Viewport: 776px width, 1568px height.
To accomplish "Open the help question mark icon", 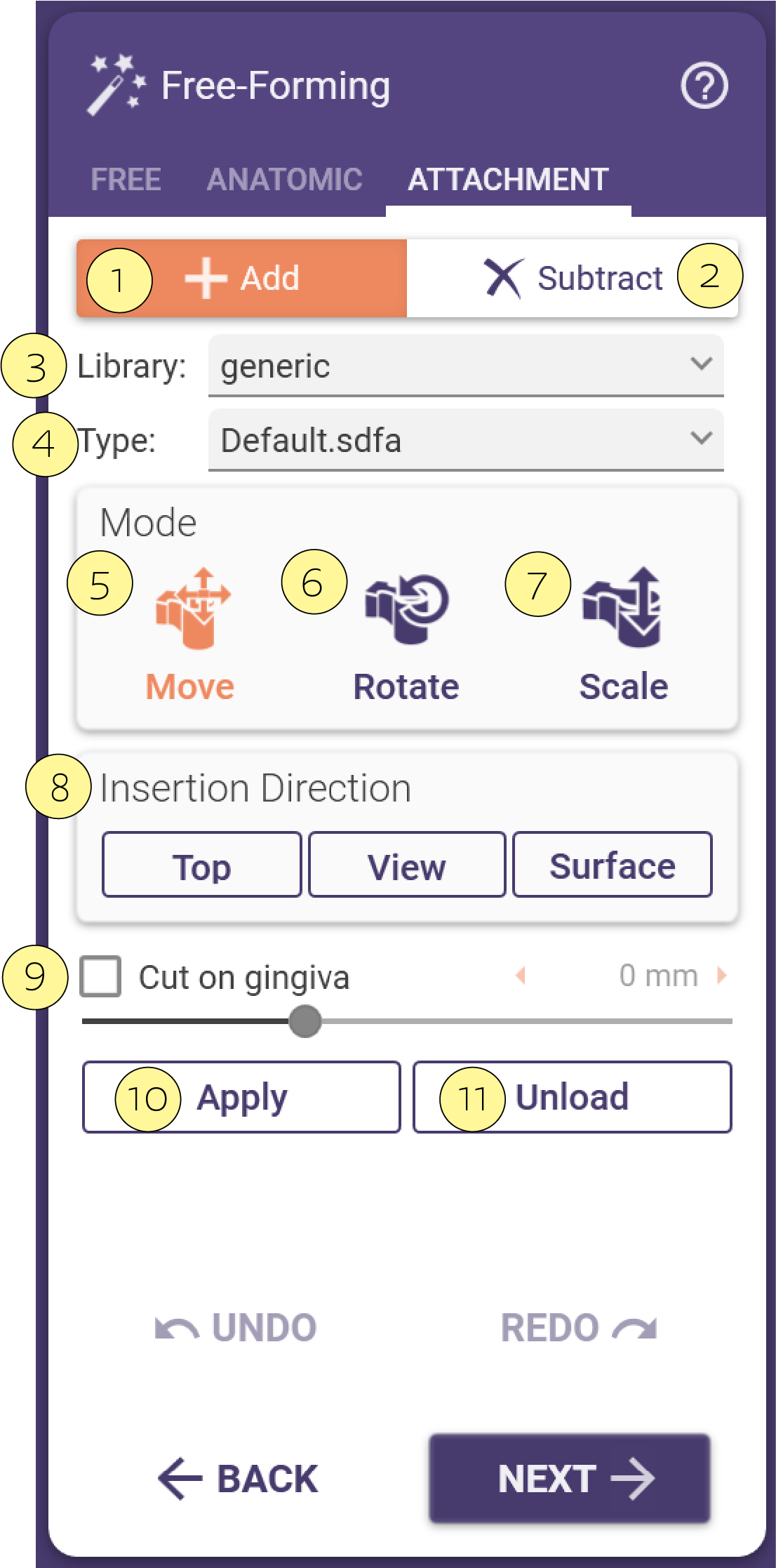I will point(704,86).
